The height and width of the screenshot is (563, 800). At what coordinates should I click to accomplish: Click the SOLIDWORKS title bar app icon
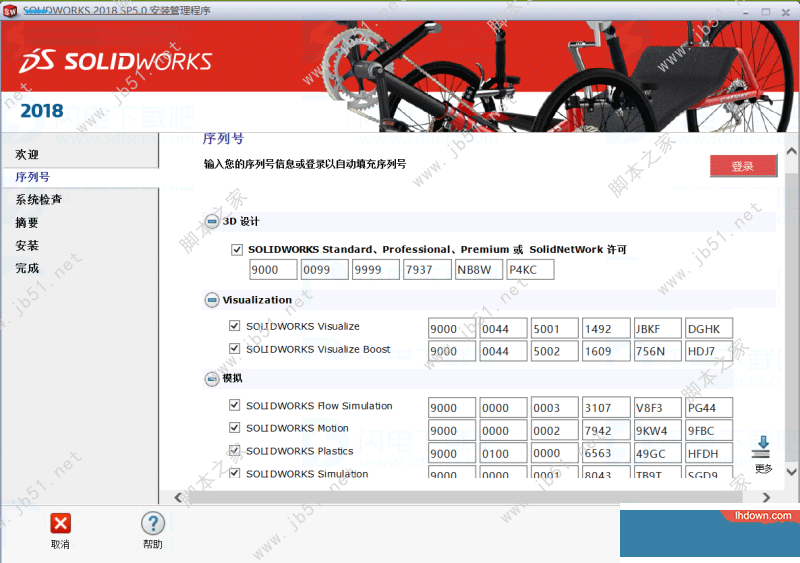(10, 11)
